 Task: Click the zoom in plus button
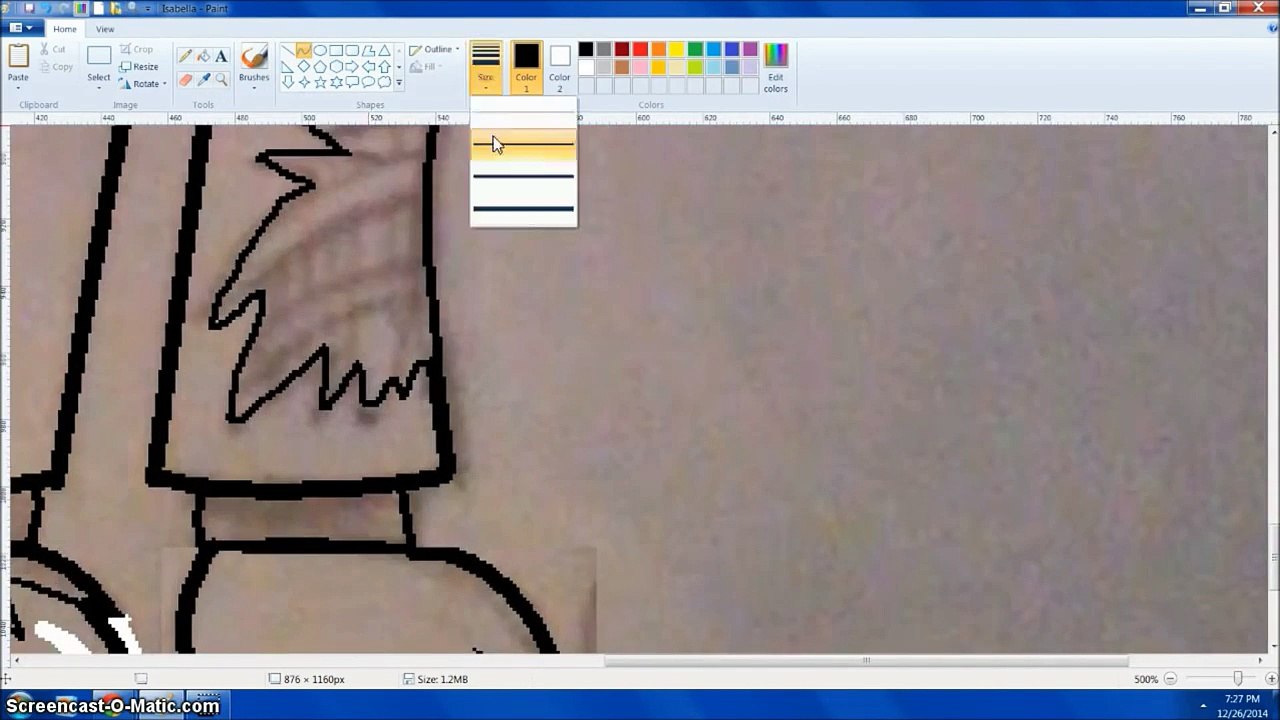coord(1271,679)
